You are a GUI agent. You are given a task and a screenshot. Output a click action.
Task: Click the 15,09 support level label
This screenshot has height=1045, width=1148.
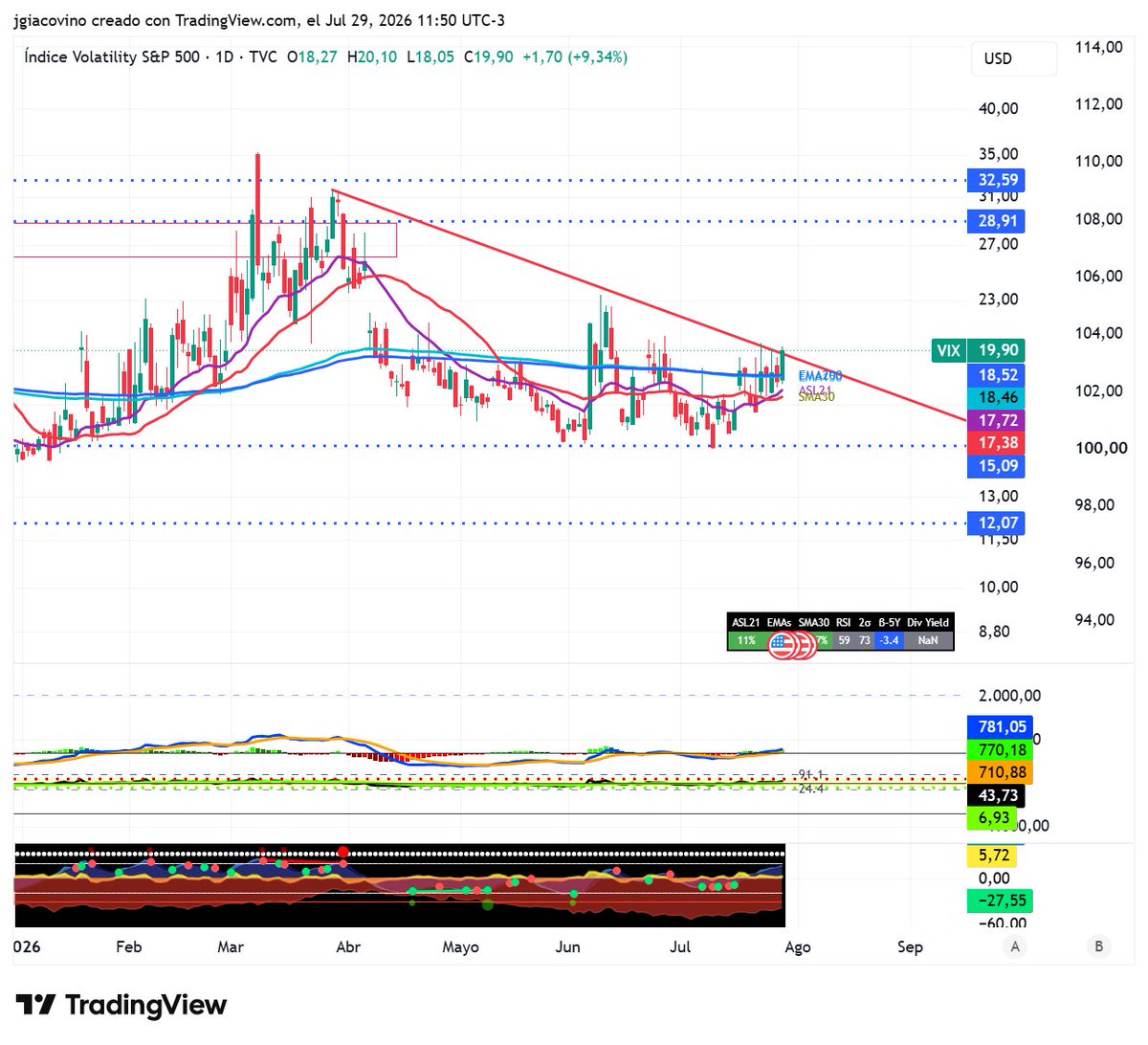click(x=998, y=466)
